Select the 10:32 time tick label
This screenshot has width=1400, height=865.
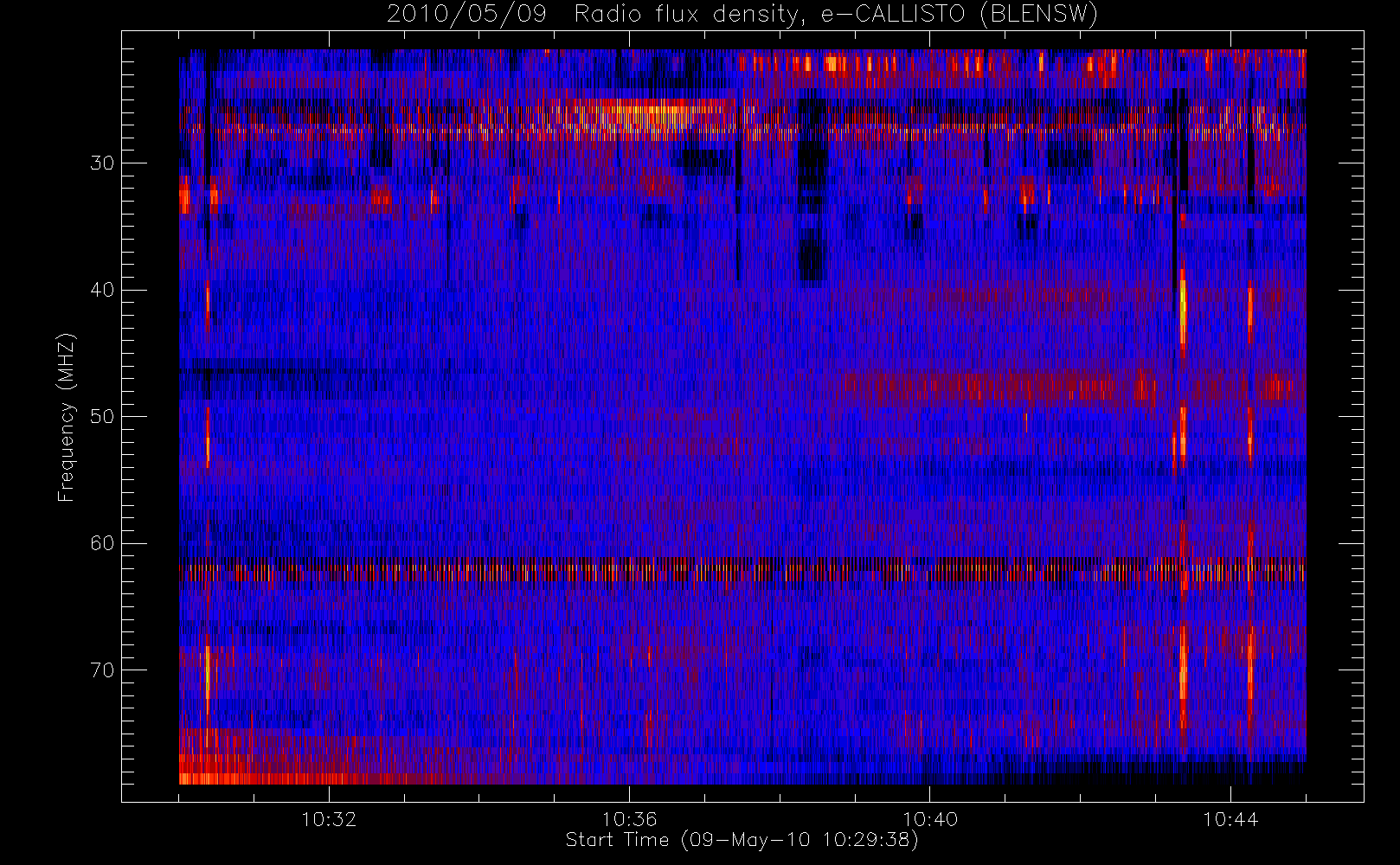click(x=329, y=819)
